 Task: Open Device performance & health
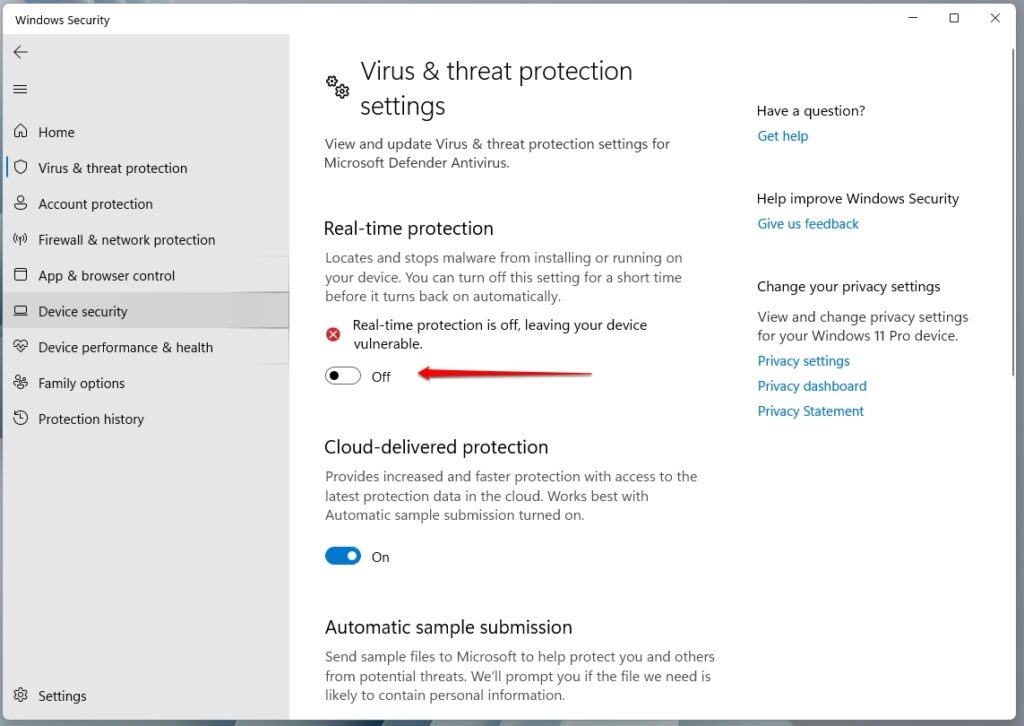[125, 347]
